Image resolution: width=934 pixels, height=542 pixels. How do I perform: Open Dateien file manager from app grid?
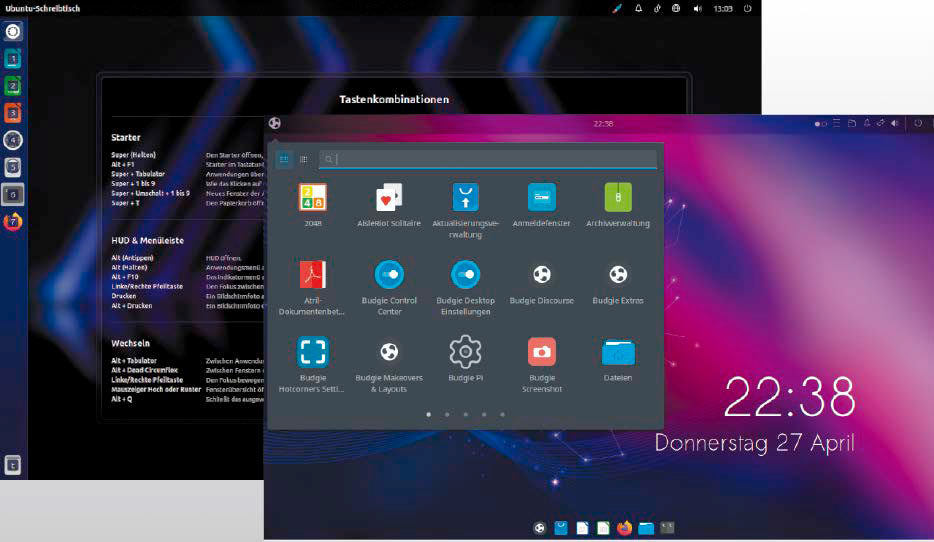618,359
